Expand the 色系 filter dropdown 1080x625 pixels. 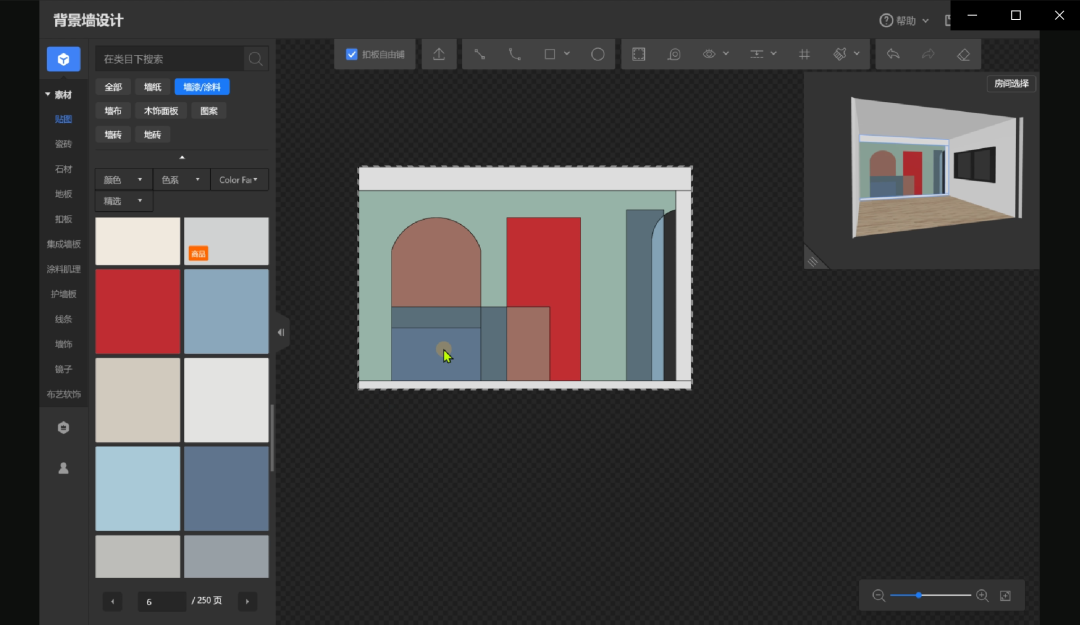[x=181, y=180]
